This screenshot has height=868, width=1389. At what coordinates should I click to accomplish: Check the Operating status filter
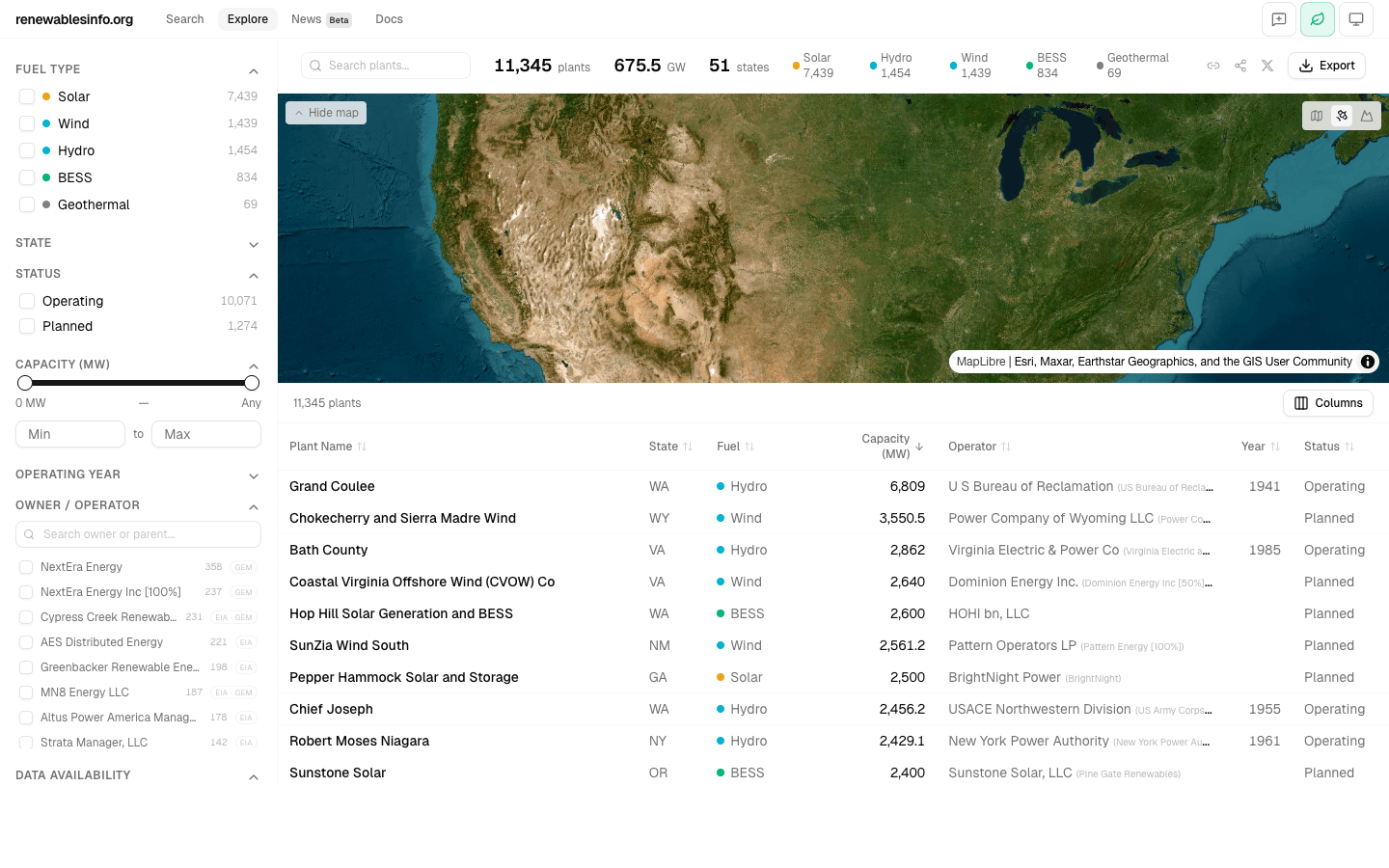(27, 301)
